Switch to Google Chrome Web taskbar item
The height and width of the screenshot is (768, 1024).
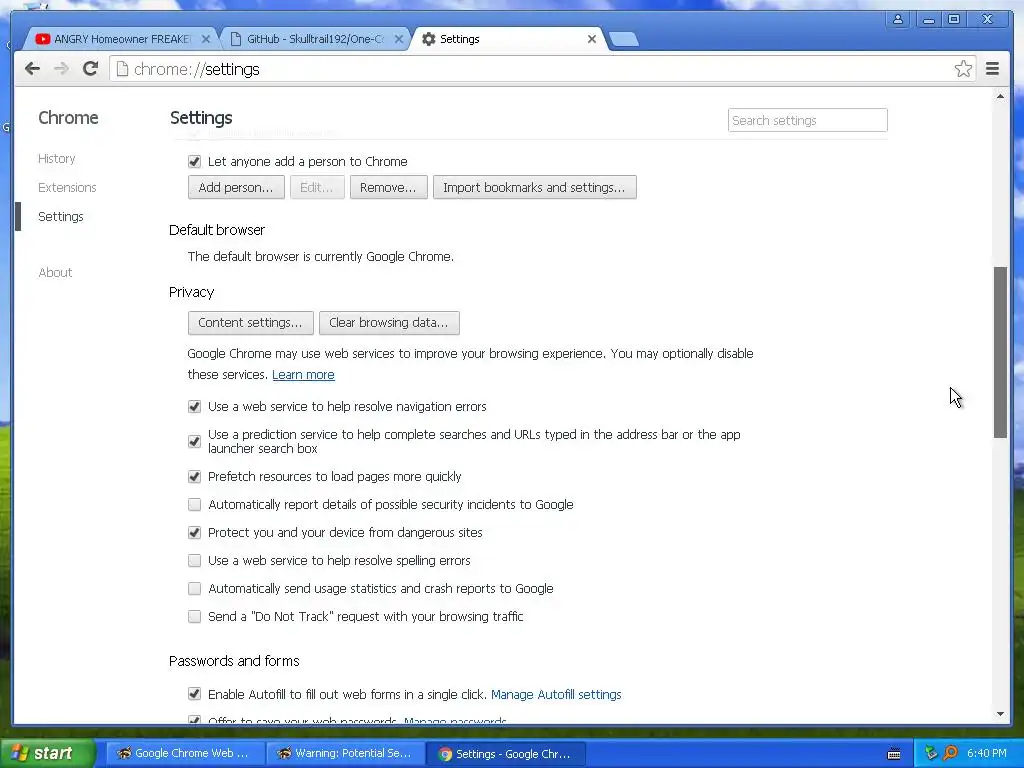[184, 753]
